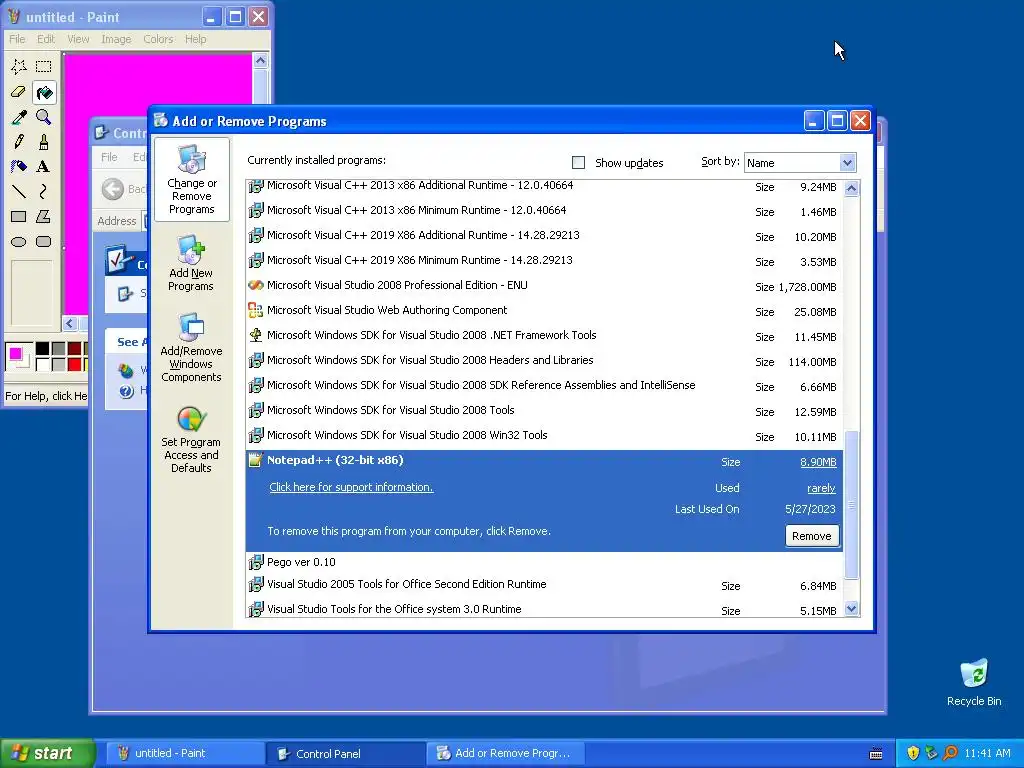Select the Pencil tool in Paint
The width and height of the screenshot is (1024, 768).
(x=19, y=142)
